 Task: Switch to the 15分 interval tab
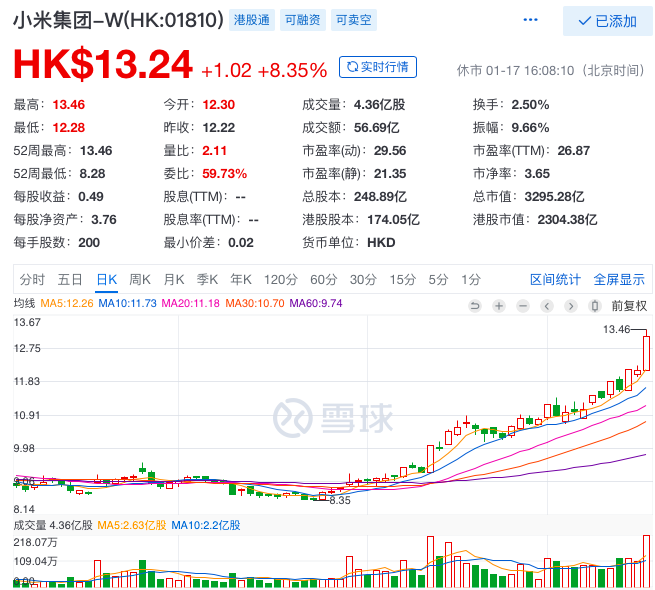pos(403,279)
